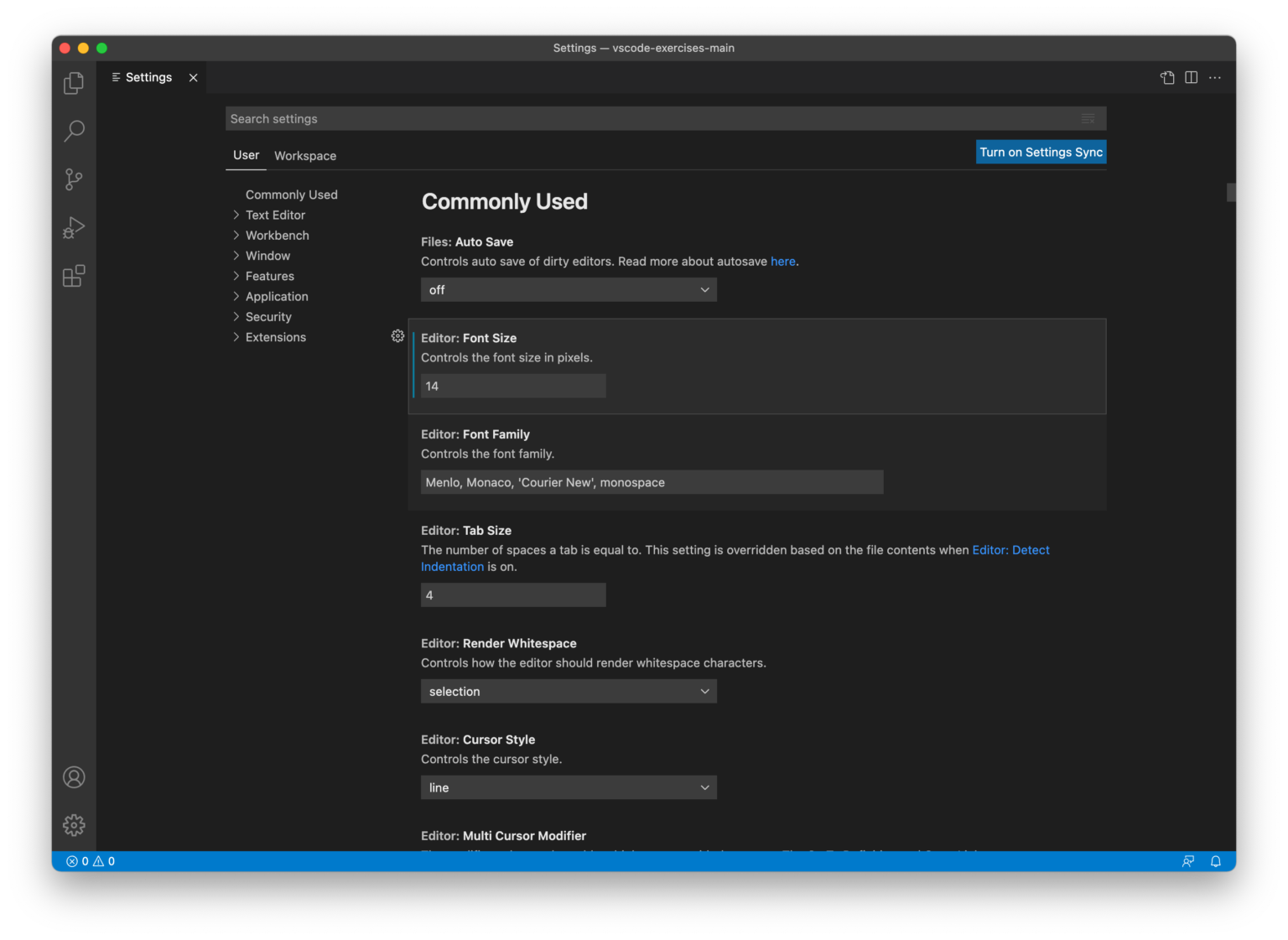Click the yellow minimize window button
This screenshot has width=1288, height=940.
(83, 48)
